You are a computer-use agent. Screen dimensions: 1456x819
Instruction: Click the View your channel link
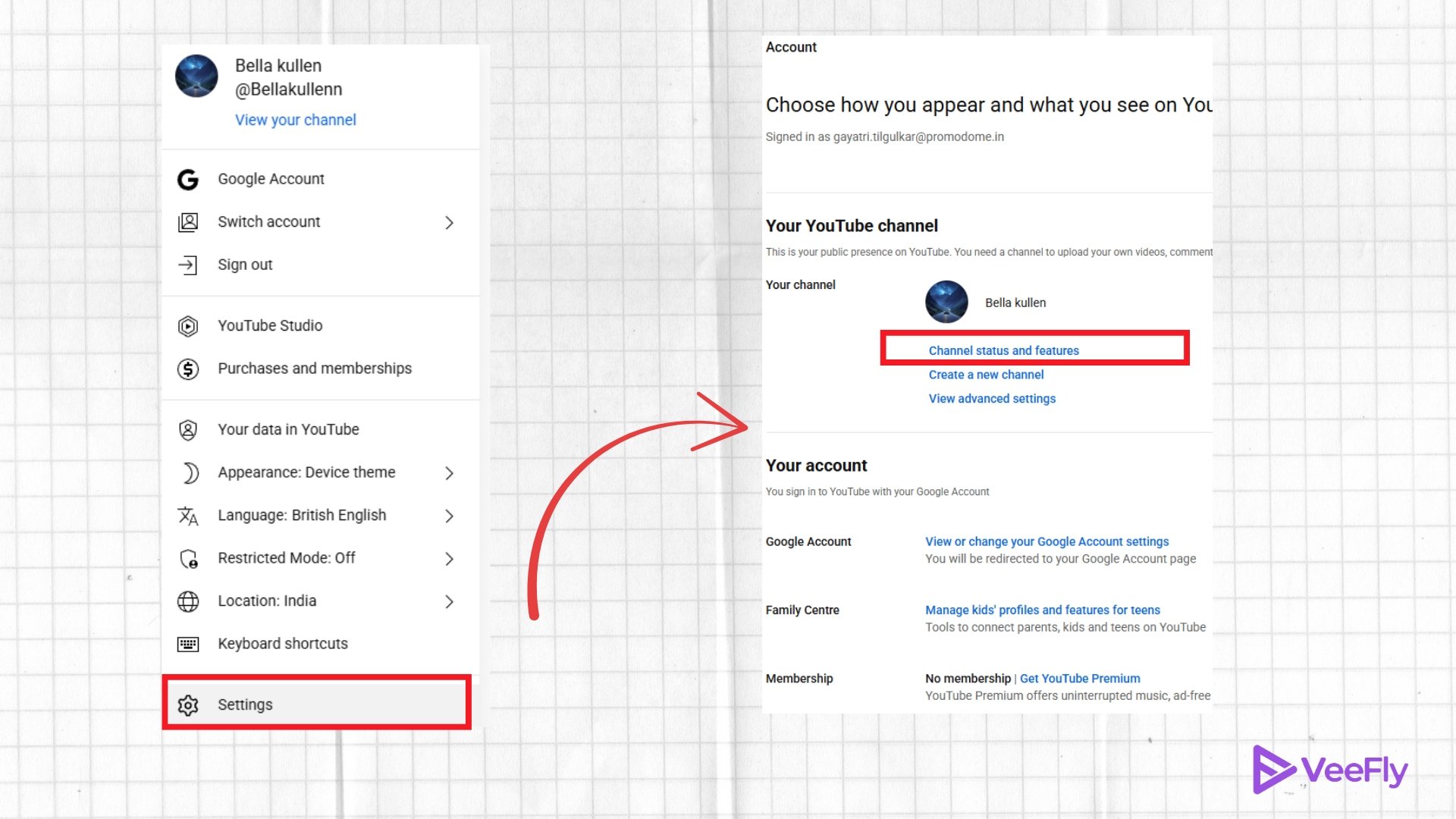point(295,120)
